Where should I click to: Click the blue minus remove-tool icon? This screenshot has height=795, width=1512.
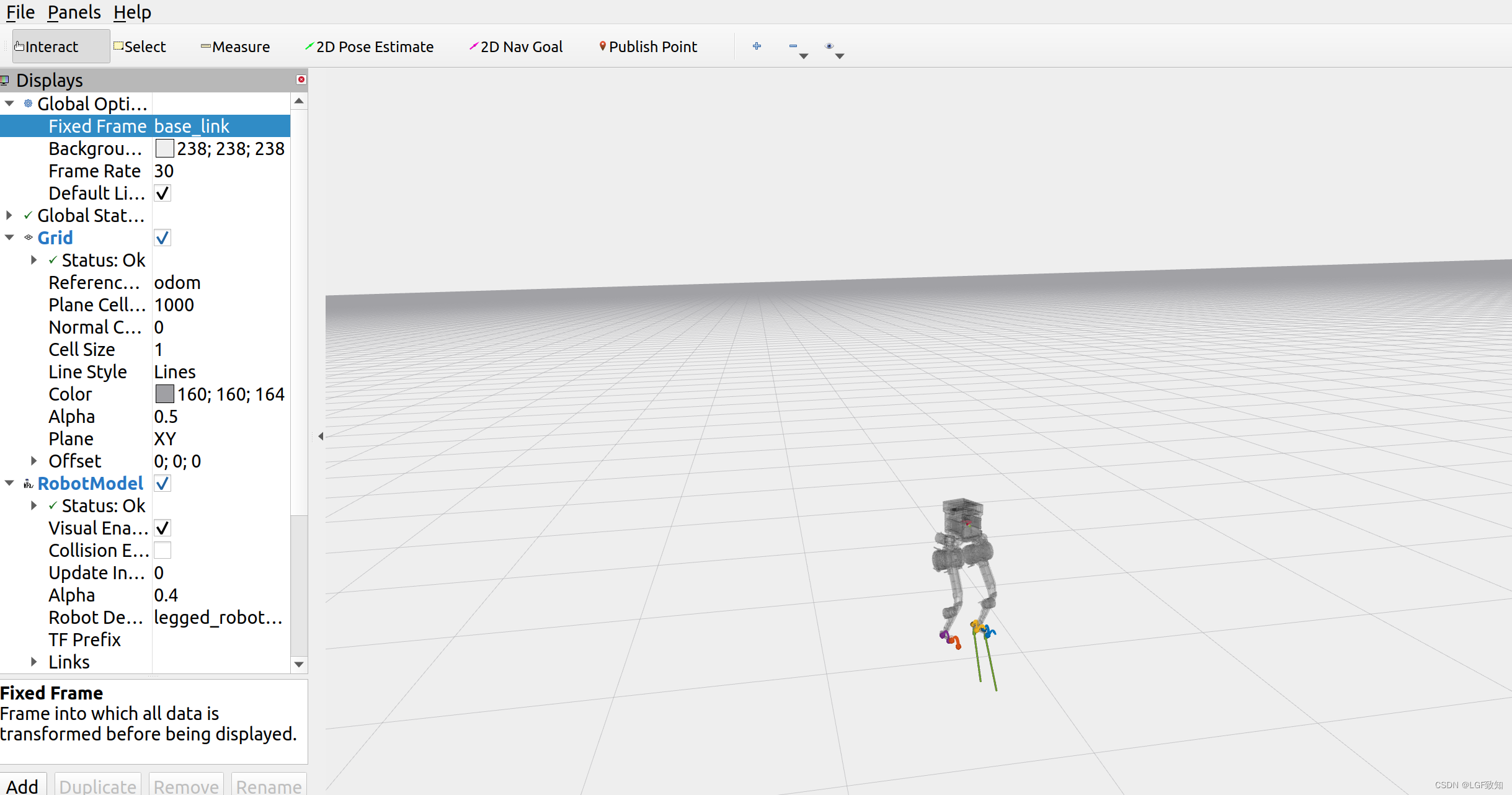pos(793,46)
